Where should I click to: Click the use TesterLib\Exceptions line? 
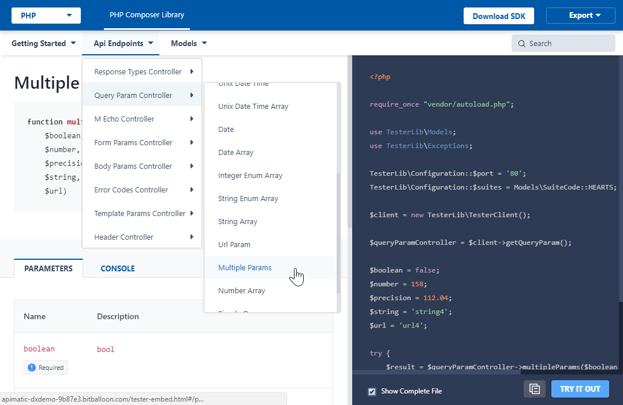click(421, 146)
